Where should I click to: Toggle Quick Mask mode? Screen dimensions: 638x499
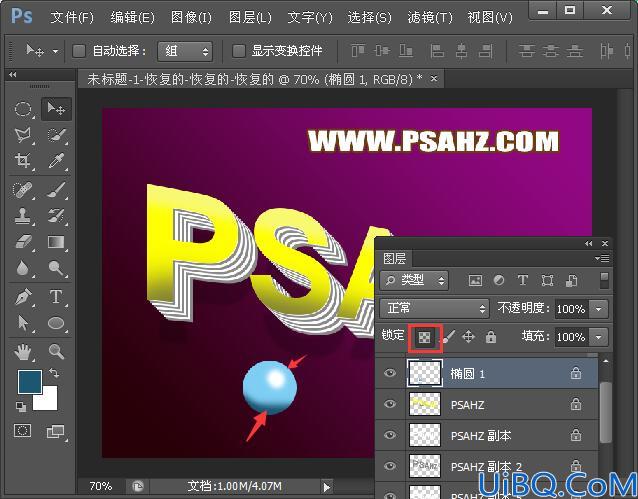(x=22, y=430)
